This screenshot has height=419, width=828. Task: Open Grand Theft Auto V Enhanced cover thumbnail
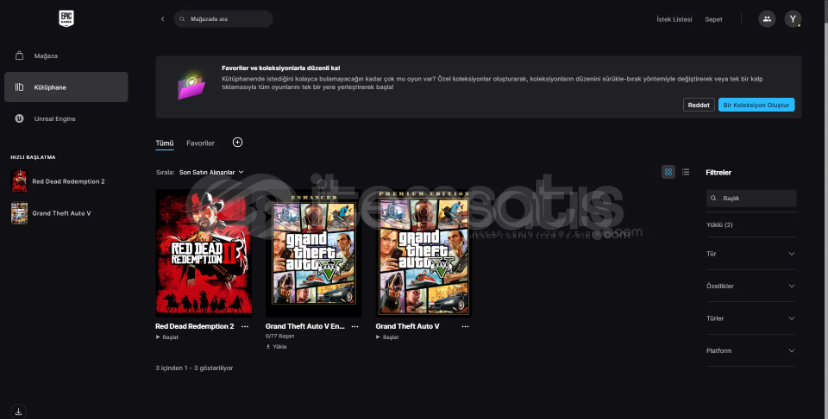point(314,253)
